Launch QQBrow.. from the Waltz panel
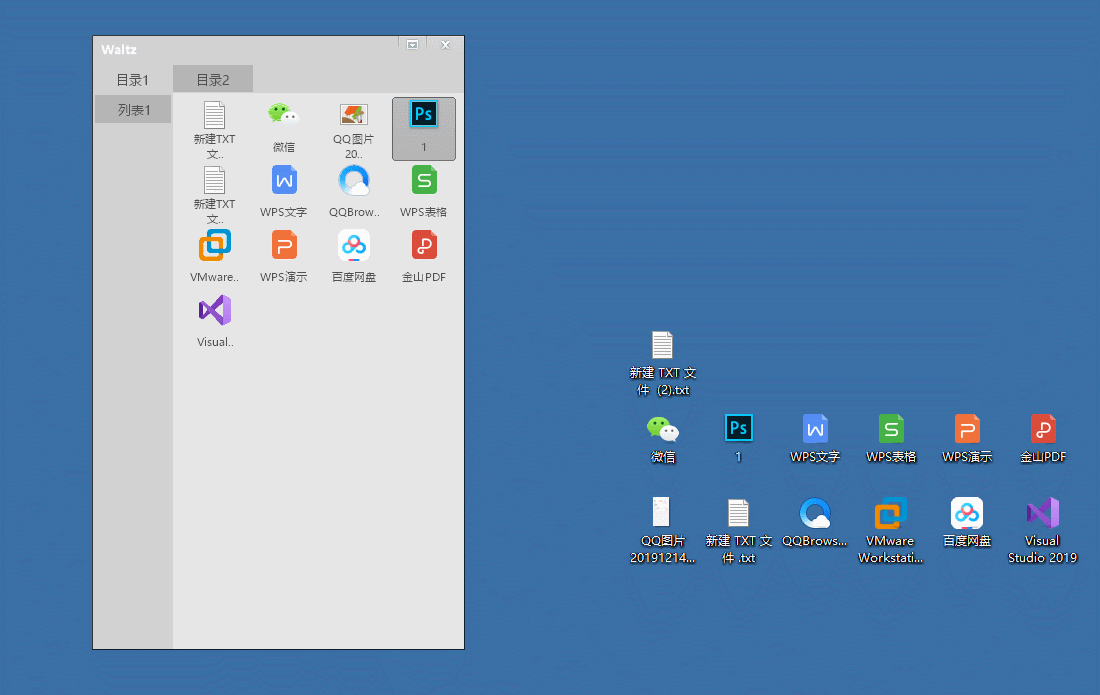Screen dimensions: 1100x695 point(354,192)
